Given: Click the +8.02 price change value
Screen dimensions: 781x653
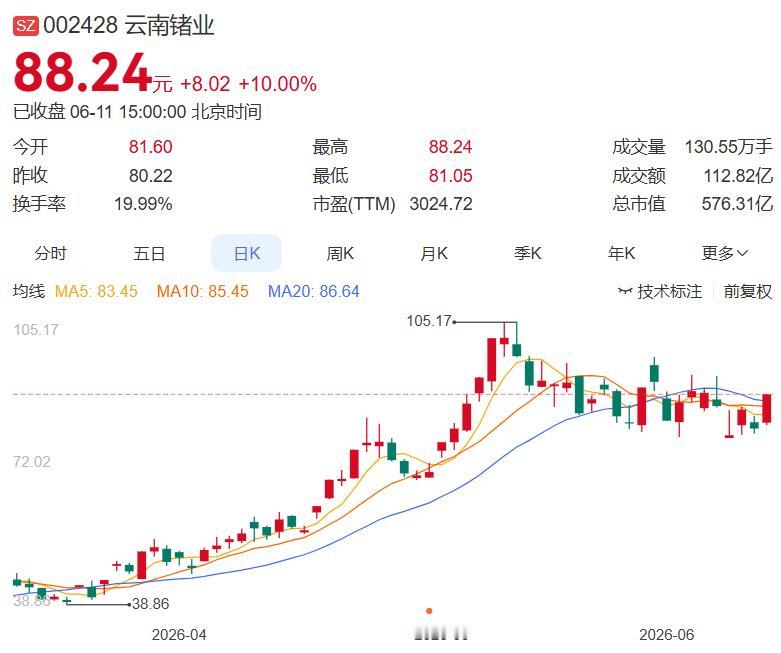Looking at the screenshot, I should [x=205, y=84].
